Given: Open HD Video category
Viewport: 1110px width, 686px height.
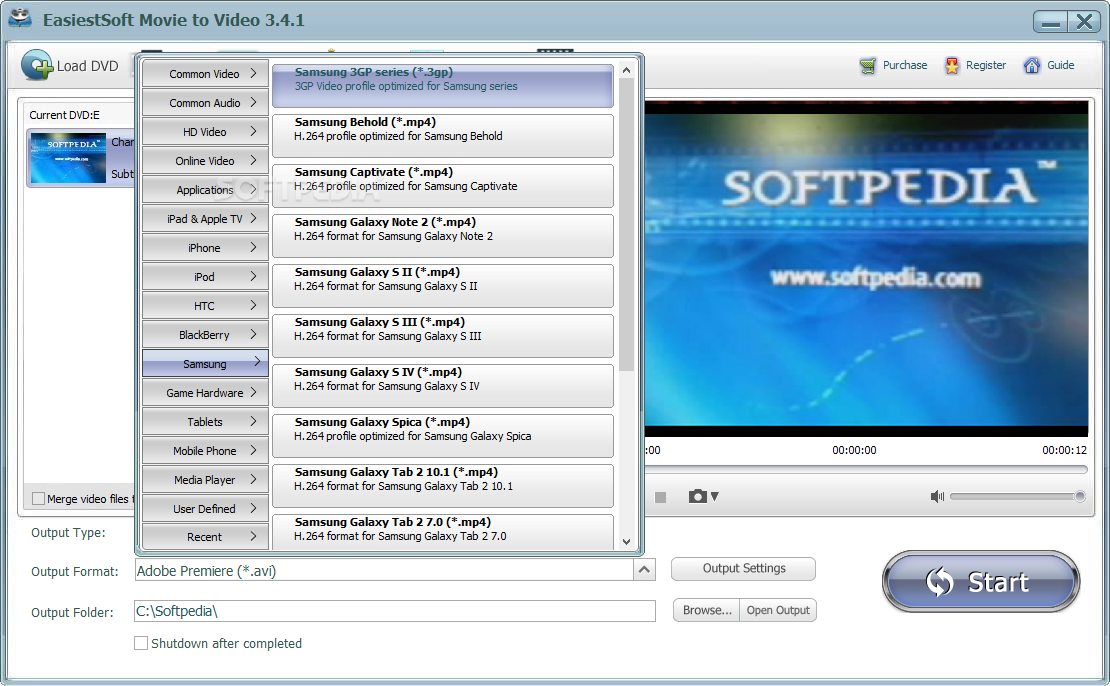Looking at the screenshot, I should click(x=205, y=132).
